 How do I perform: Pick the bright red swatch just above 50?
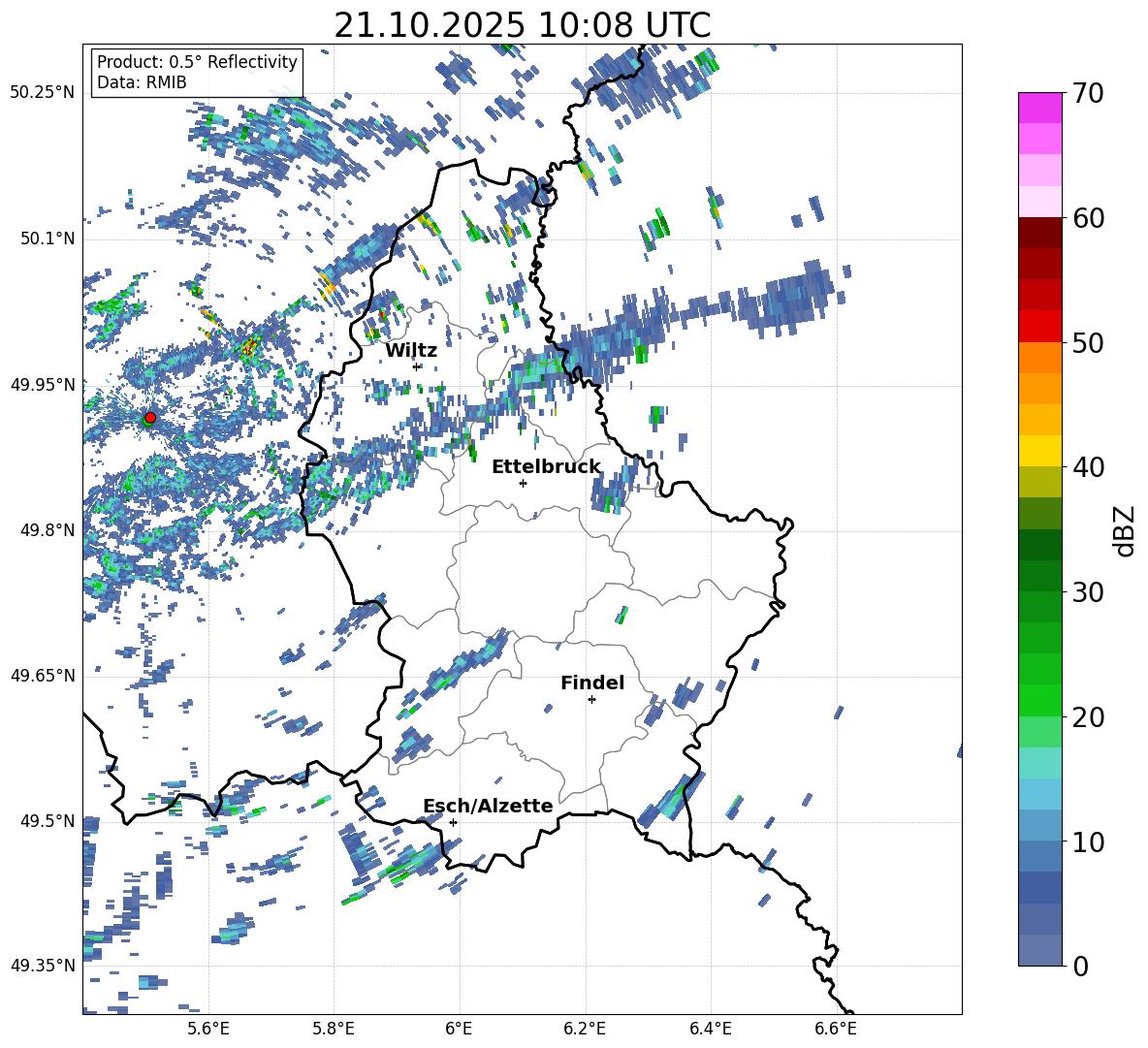1039,327
